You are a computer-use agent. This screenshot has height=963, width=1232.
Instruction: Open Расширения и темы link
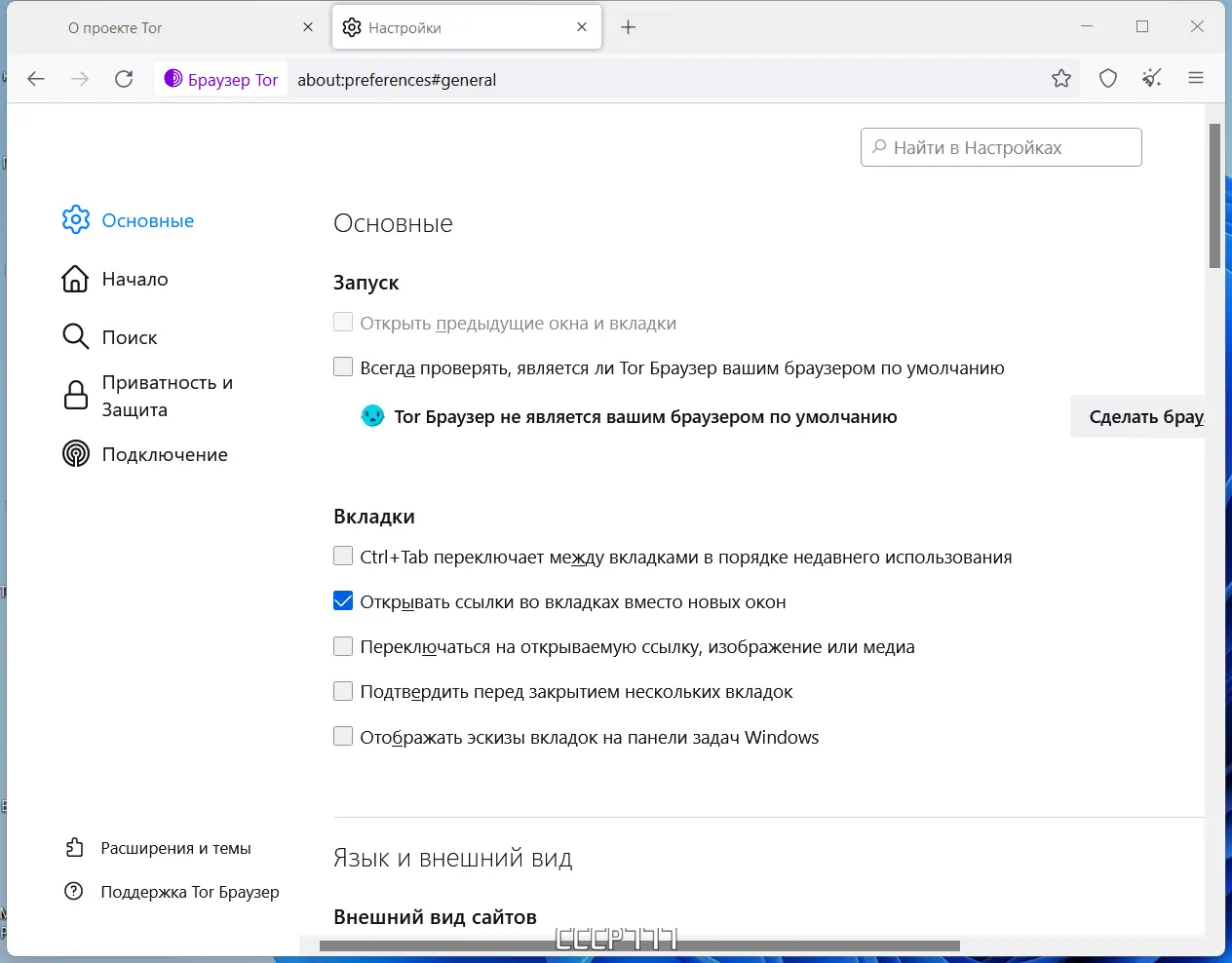(x=175, y=848)
